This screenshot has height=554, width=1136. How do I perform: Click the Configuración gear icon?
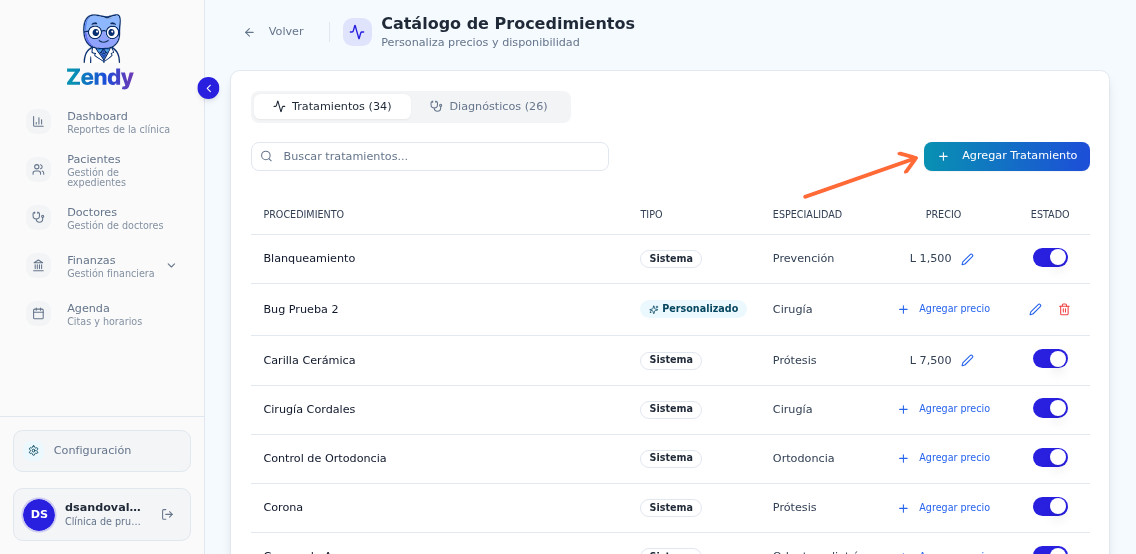33,450
